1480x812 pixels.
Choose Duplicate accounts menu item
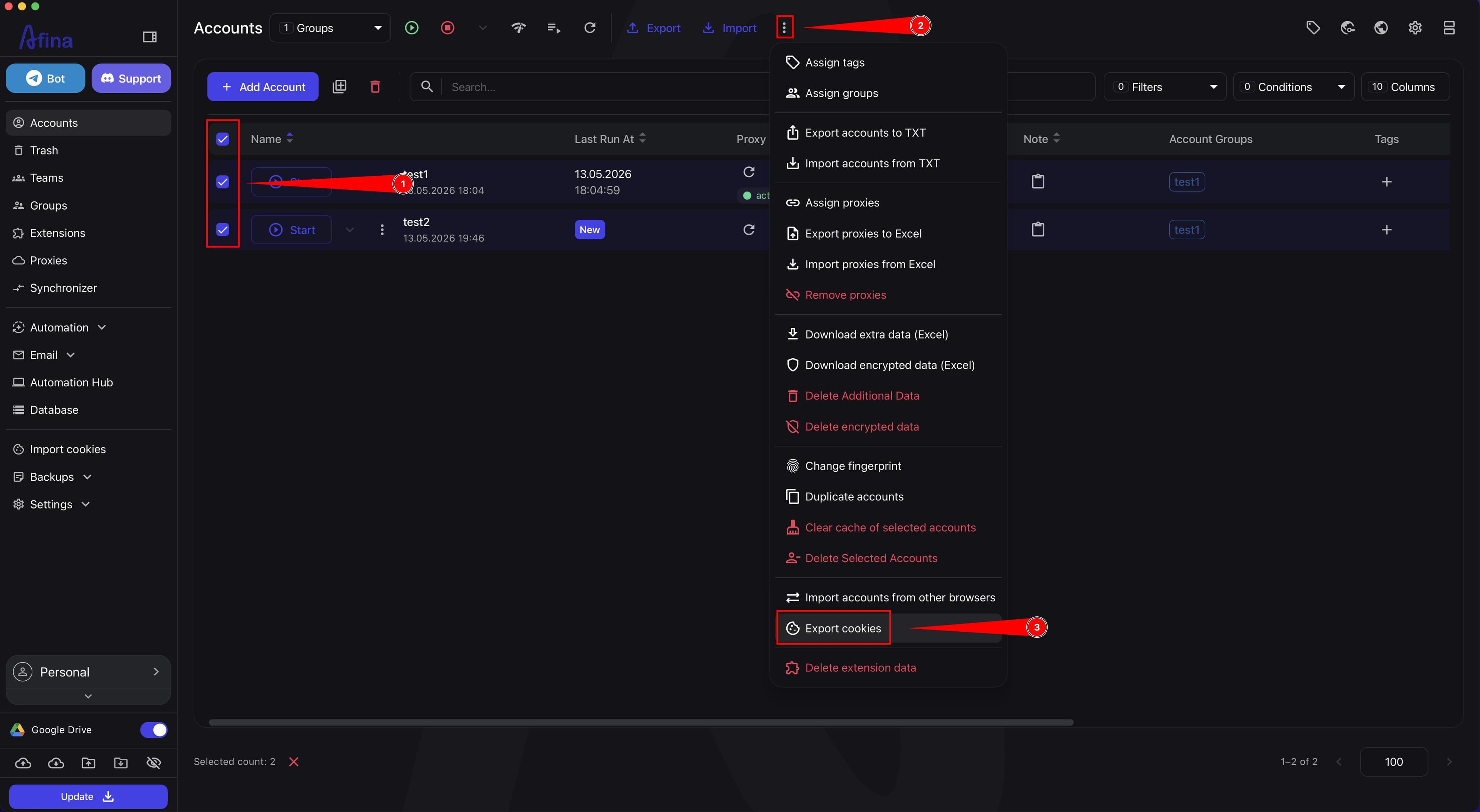pos(888,497)
